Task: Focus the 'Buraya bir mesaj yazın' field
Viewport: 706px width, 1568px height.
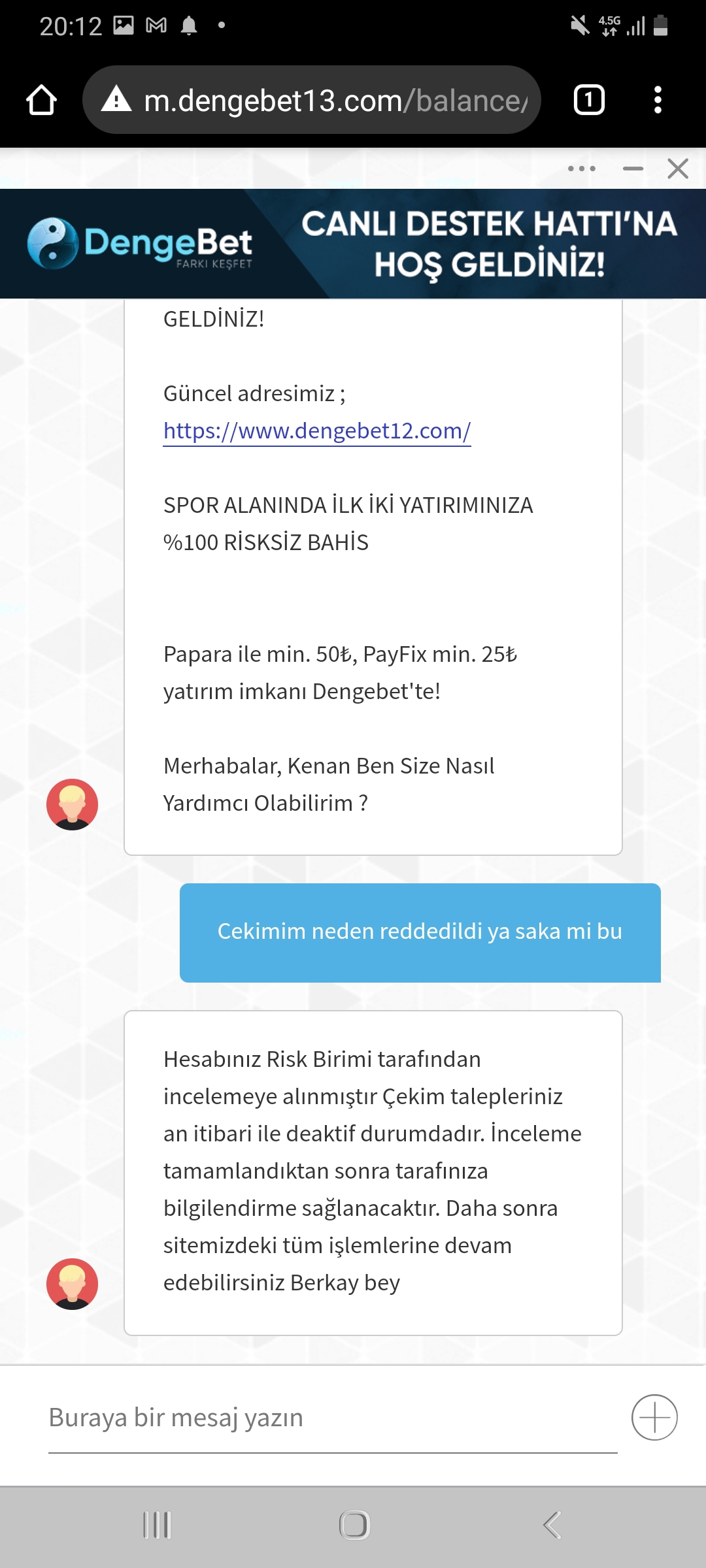Action: coord(333,1418)
